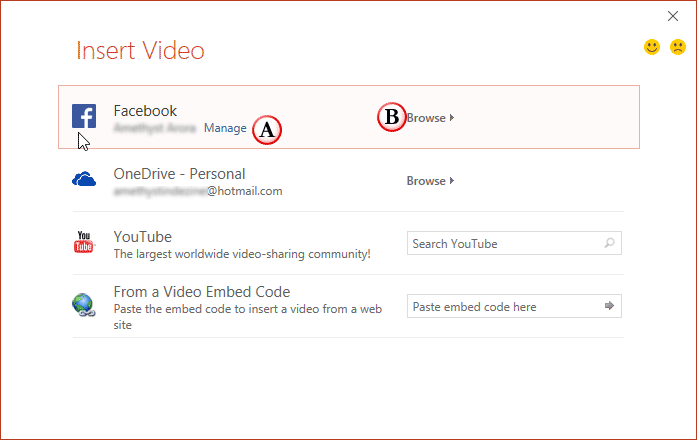697x440 pixels.
Task: Click the largest worldwide video-sharing community text
Action: (242, 254)
